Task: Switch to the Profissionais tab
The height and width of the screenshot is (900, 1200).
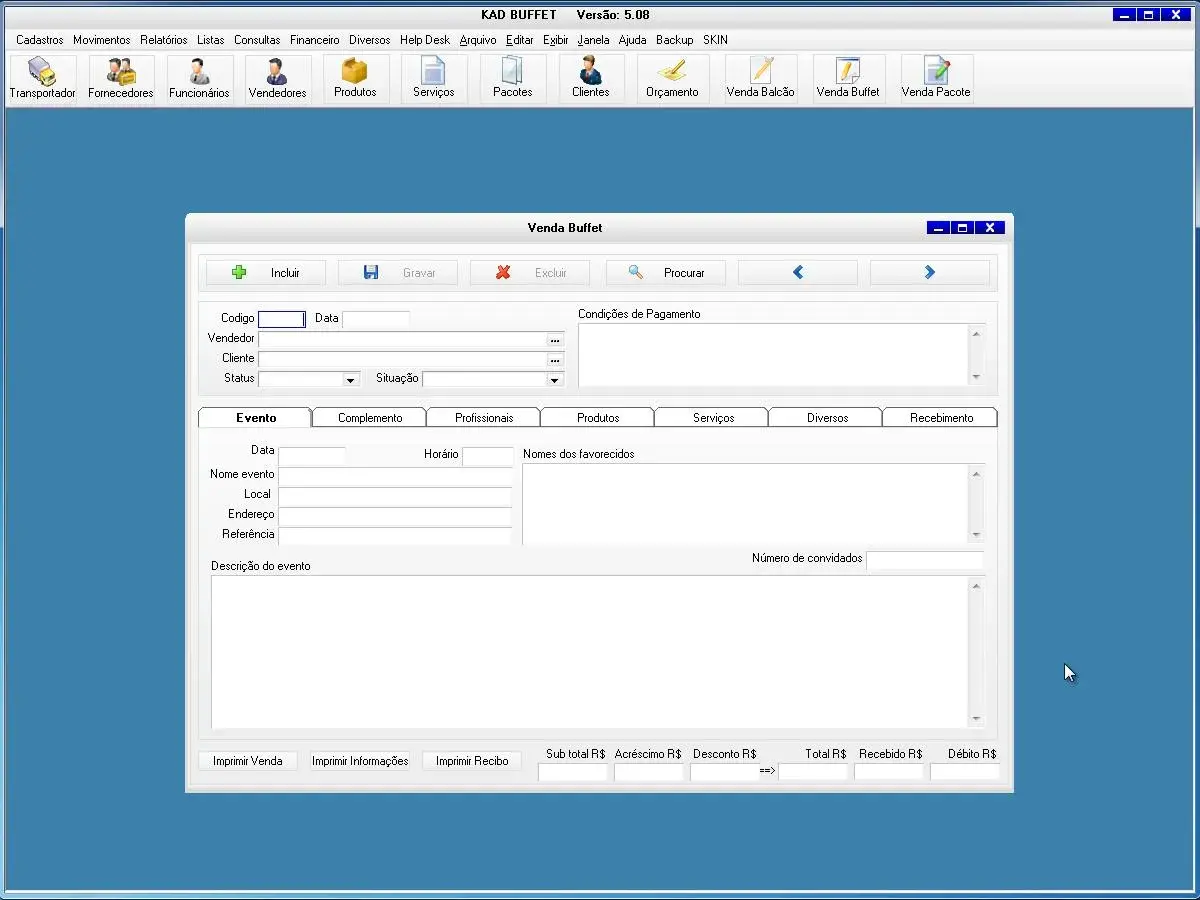Action: click(484, 418)
